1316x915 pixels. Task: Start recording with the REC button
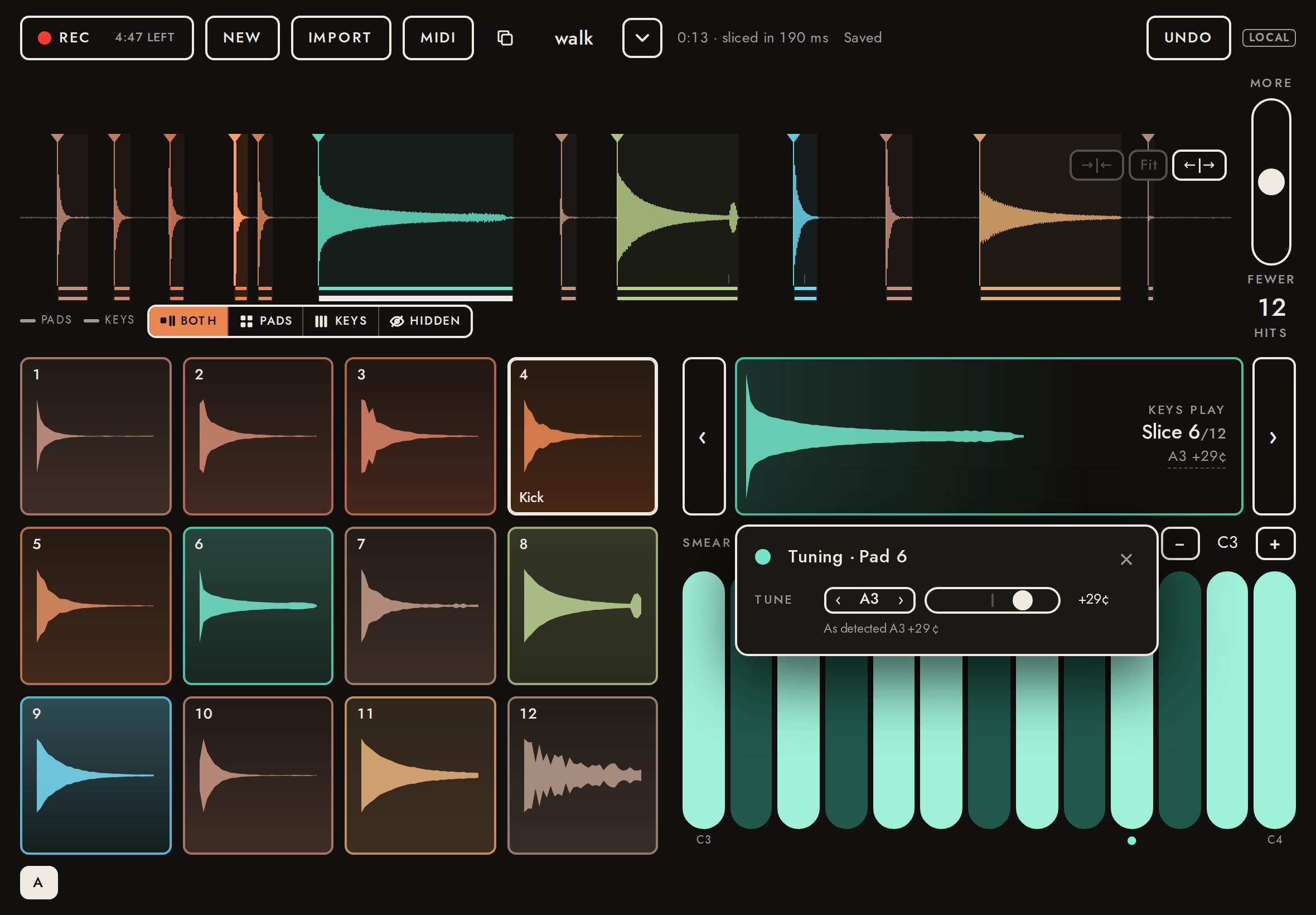click(x=107, y=38)
